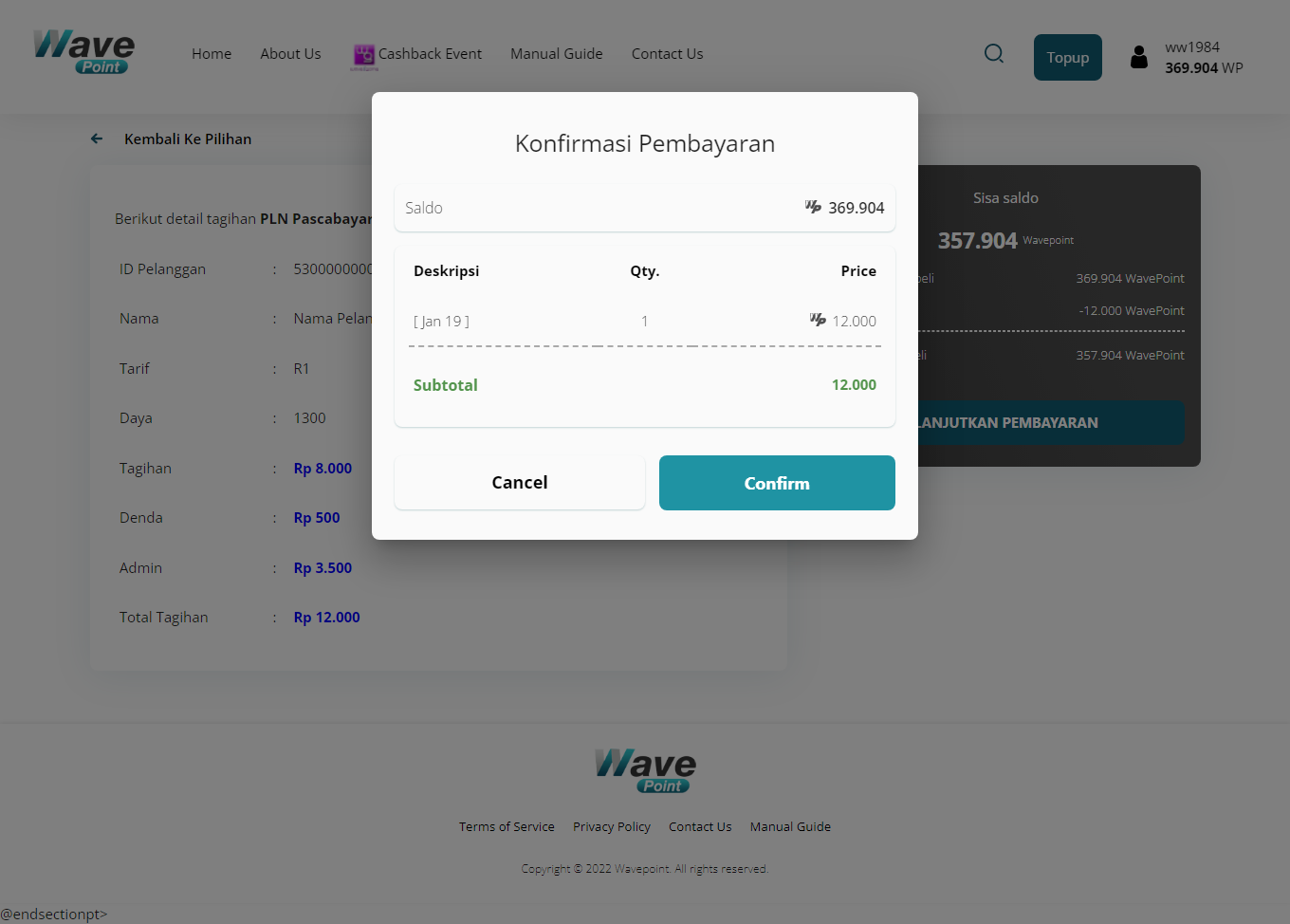The width and height of the screenshot is (1290, 924).
Task: Click the Wave Point header logo
Action: point(84,51)
